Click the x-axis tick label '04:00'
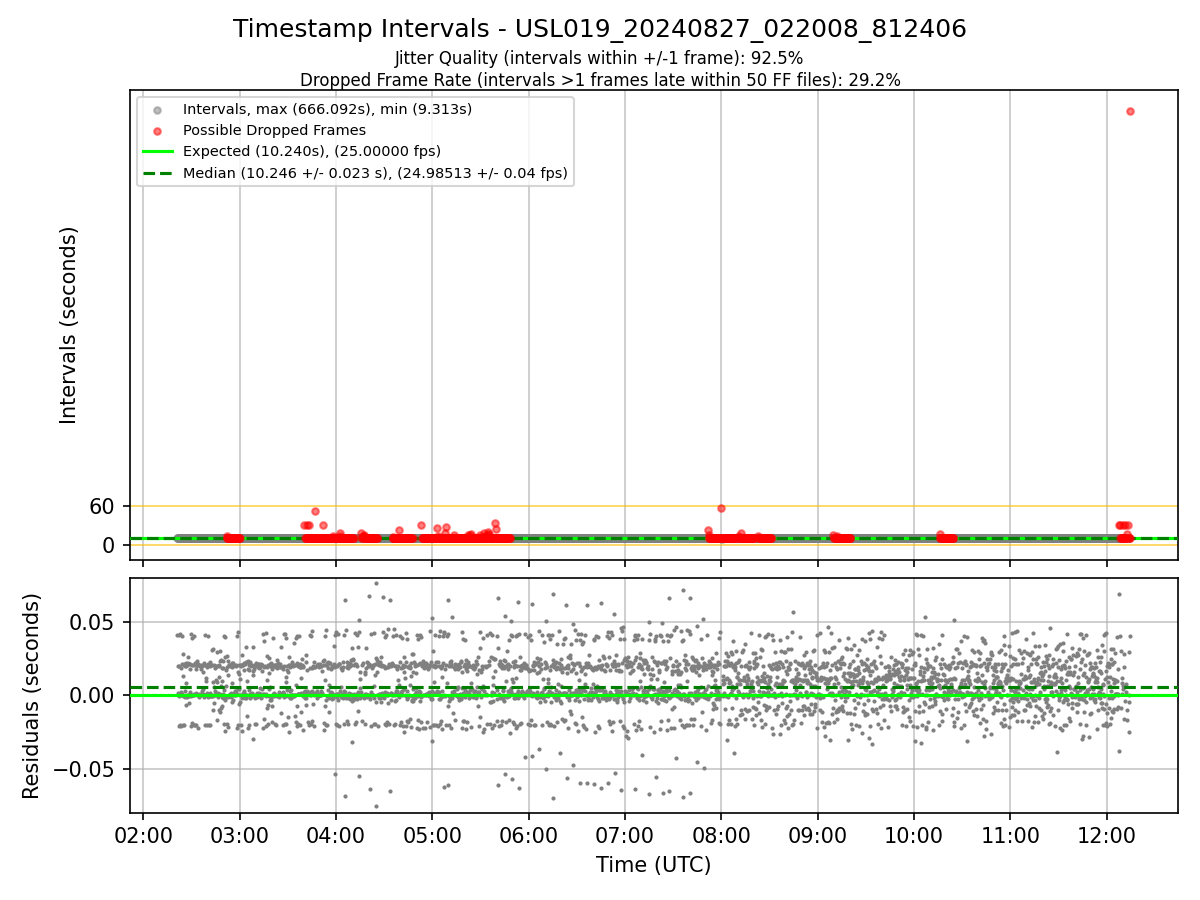The height and width of the screenshot is (900, 1200). pyautogui.click(x=336, y=834)
